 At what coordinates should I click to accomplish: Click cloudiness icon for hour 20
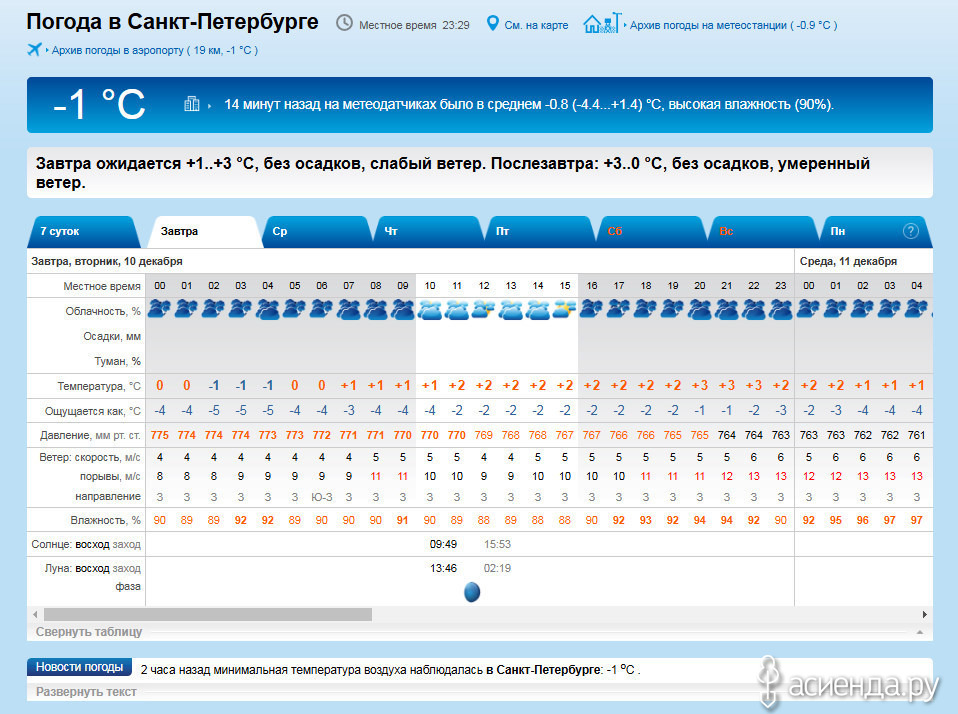(x=700, y=310)
